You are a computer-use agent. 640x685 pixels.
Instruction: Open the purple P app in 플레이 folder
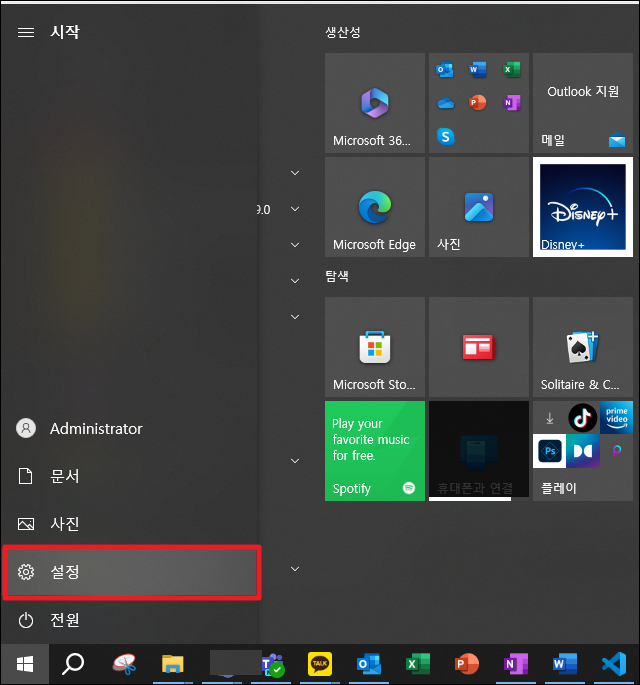616,450
